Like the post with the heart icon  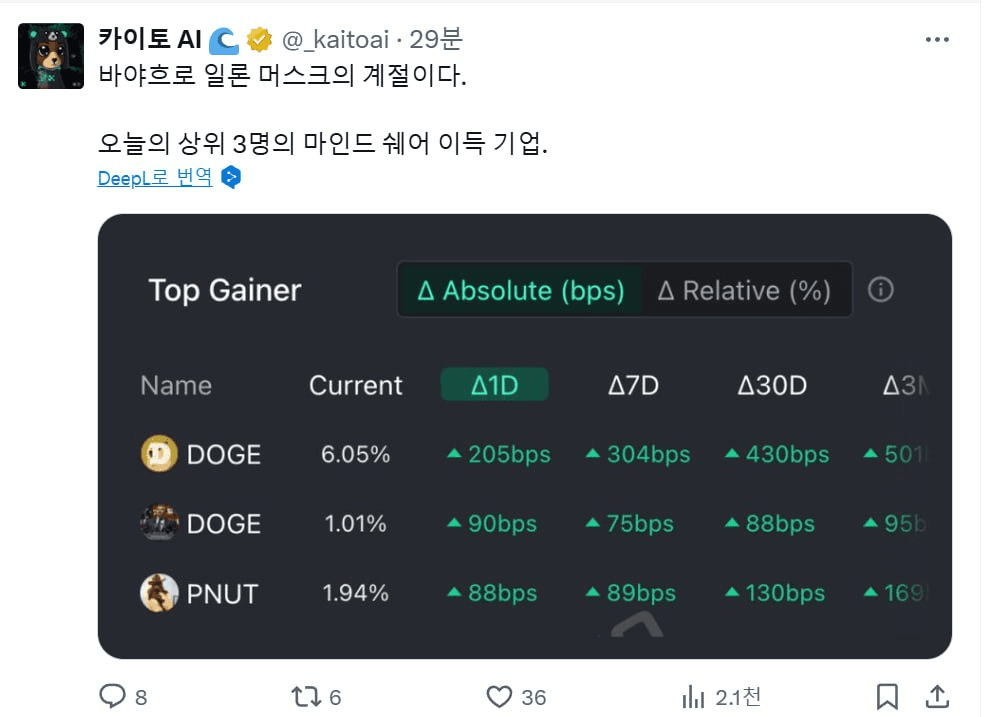(499, 696)
